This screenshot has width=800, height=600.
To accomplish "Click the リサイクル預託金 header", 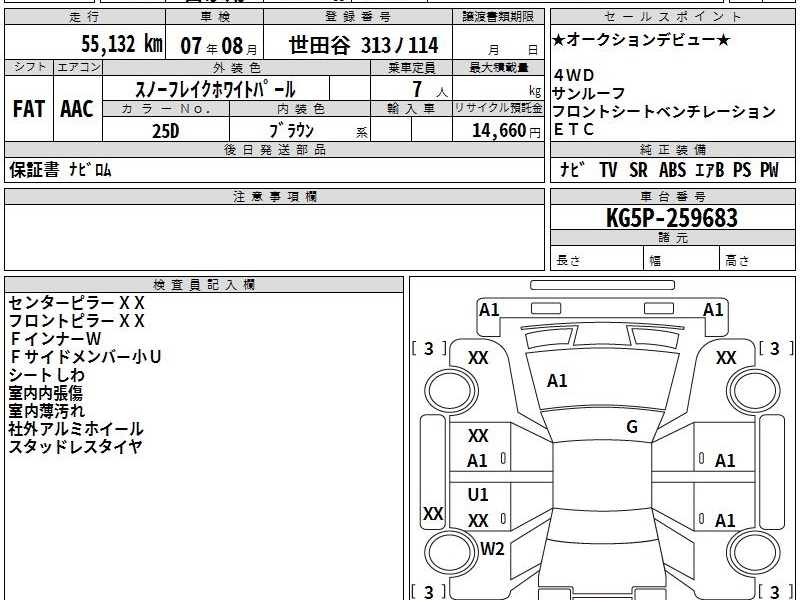I will (x=498, y=108).
